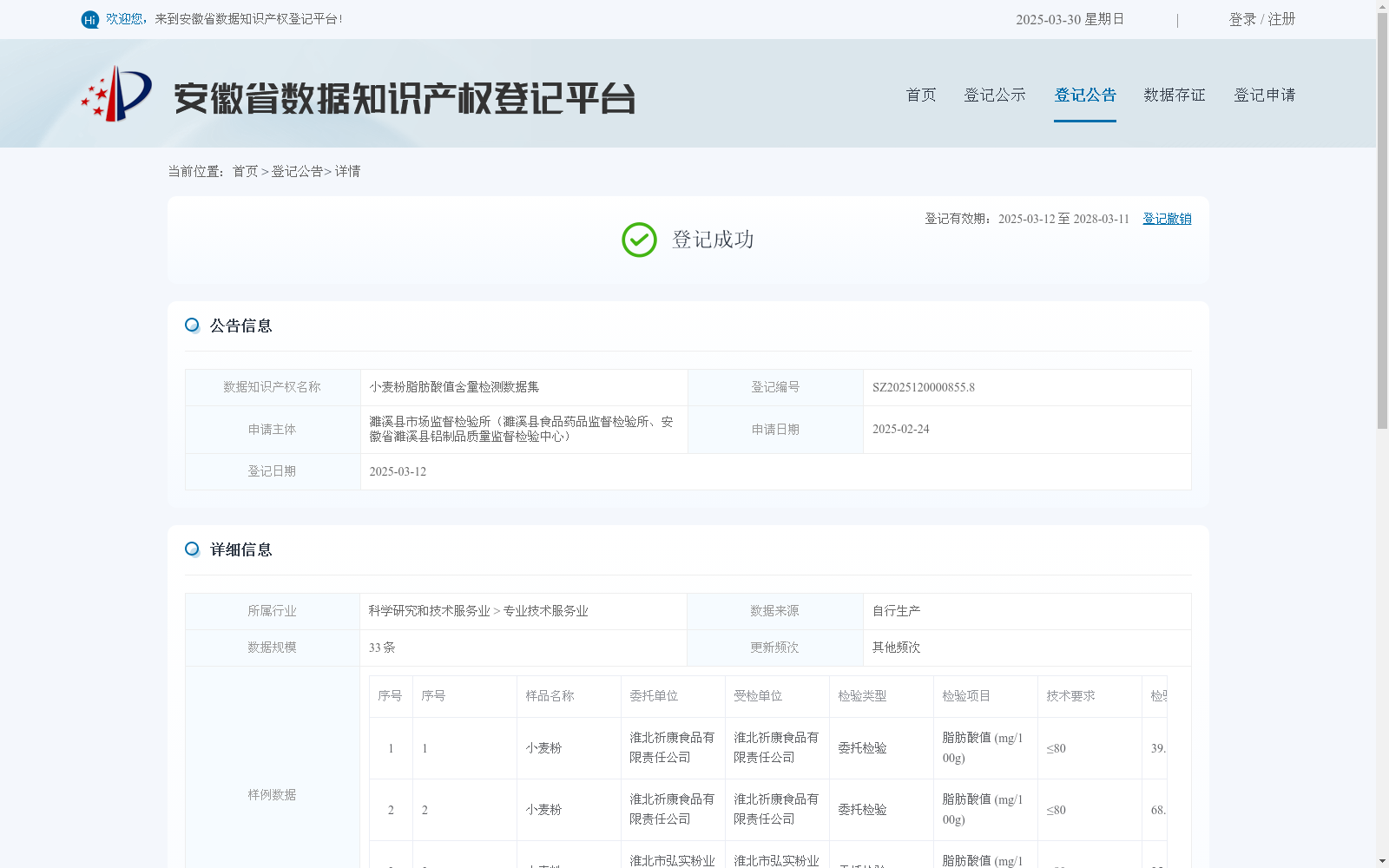Open the 登记公示 navigation tab
This screenshot has width=1389, height=868.
tap(995, 95)
